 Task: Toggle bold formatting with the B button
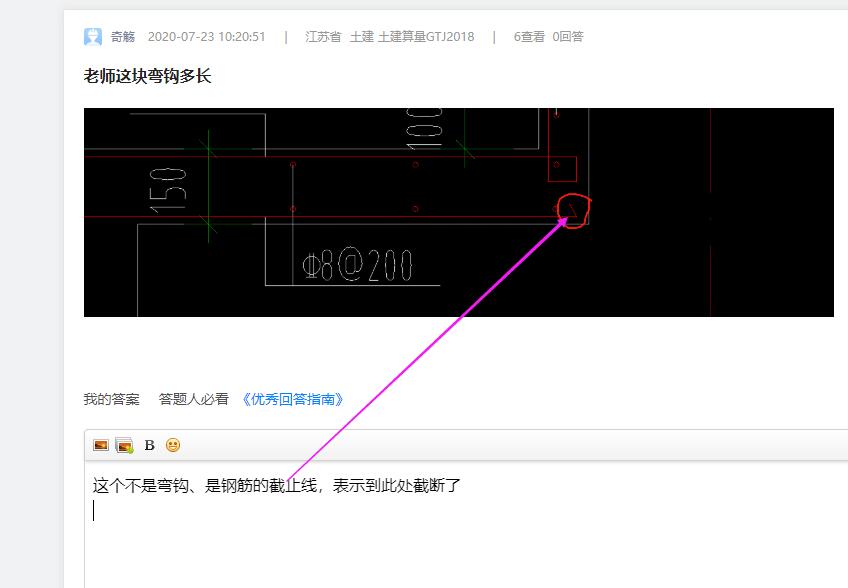[150, 445]
